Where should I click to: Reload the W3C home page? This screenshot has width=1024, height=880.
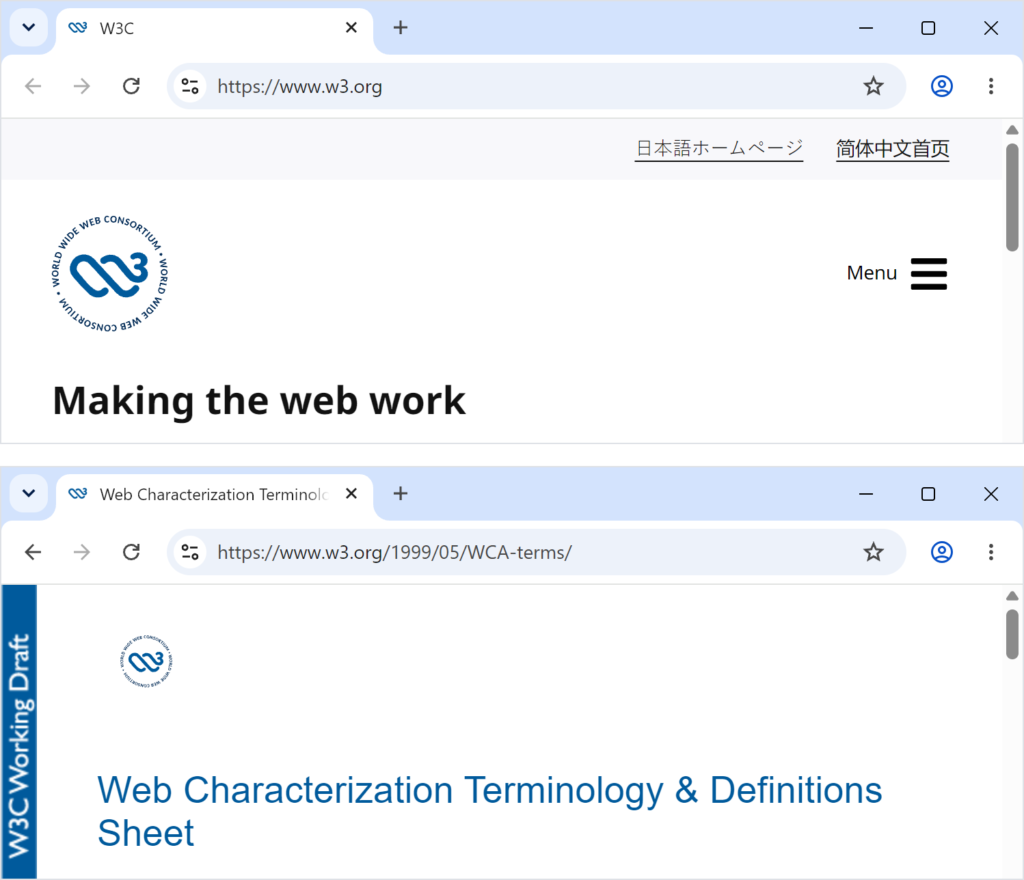[131, 86]
